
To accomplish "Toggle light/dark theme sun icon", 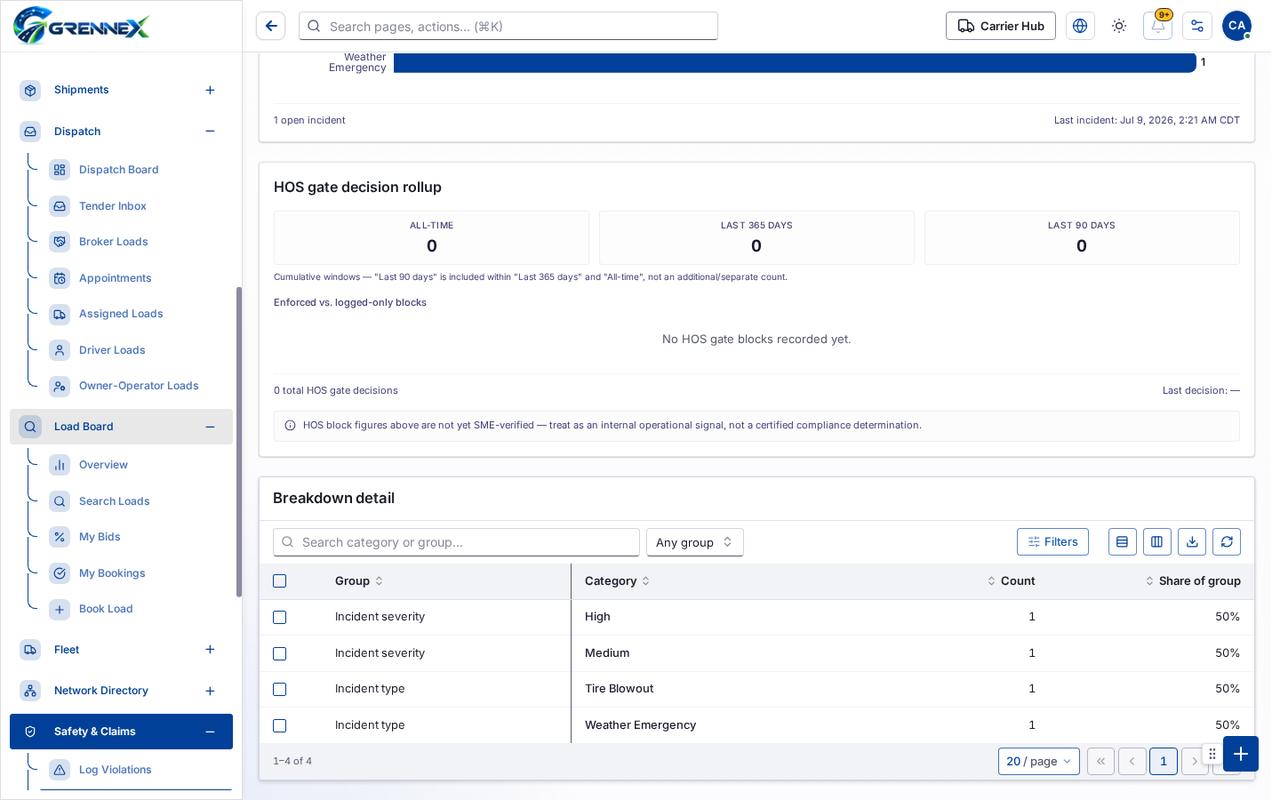I will click(1119, 26).
